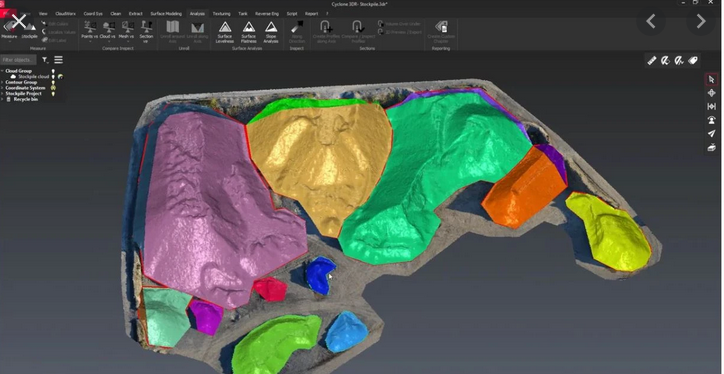Click the 2D Preview / Export command

pos(399,32)
